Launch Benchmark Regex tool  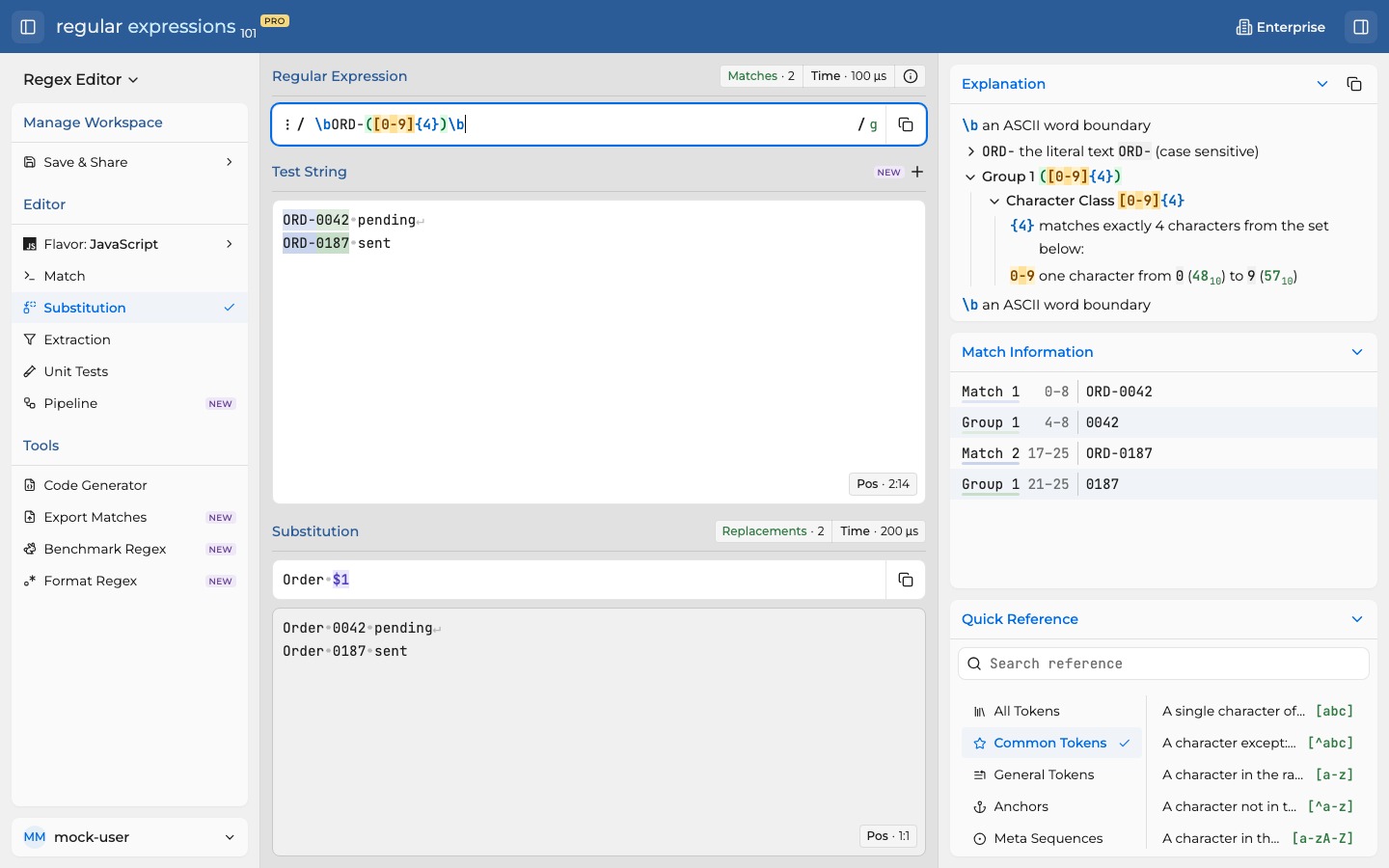[129, 549]
